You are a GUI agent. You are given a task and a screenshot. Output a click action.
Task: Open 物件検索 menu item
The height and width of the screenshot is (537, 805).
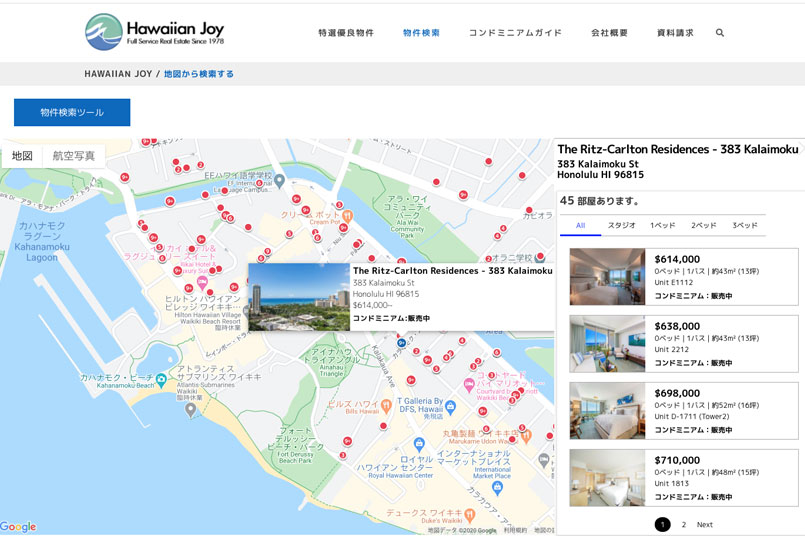tap(421, 33)
